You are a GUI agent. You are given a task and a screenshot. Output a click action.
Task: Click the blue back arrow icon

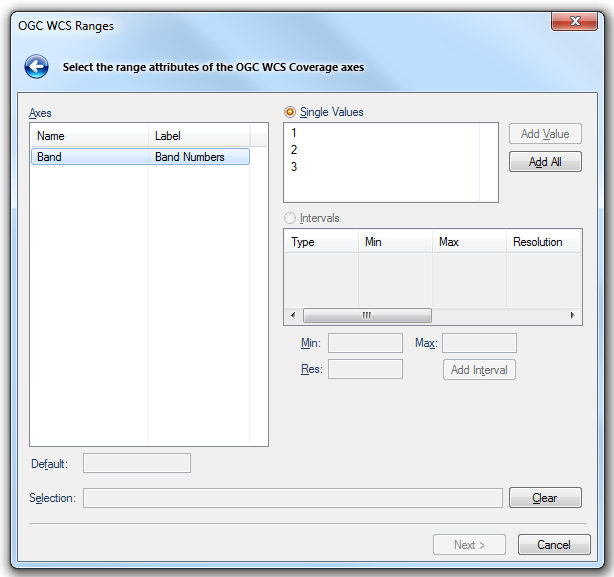[x=36, y=67]
